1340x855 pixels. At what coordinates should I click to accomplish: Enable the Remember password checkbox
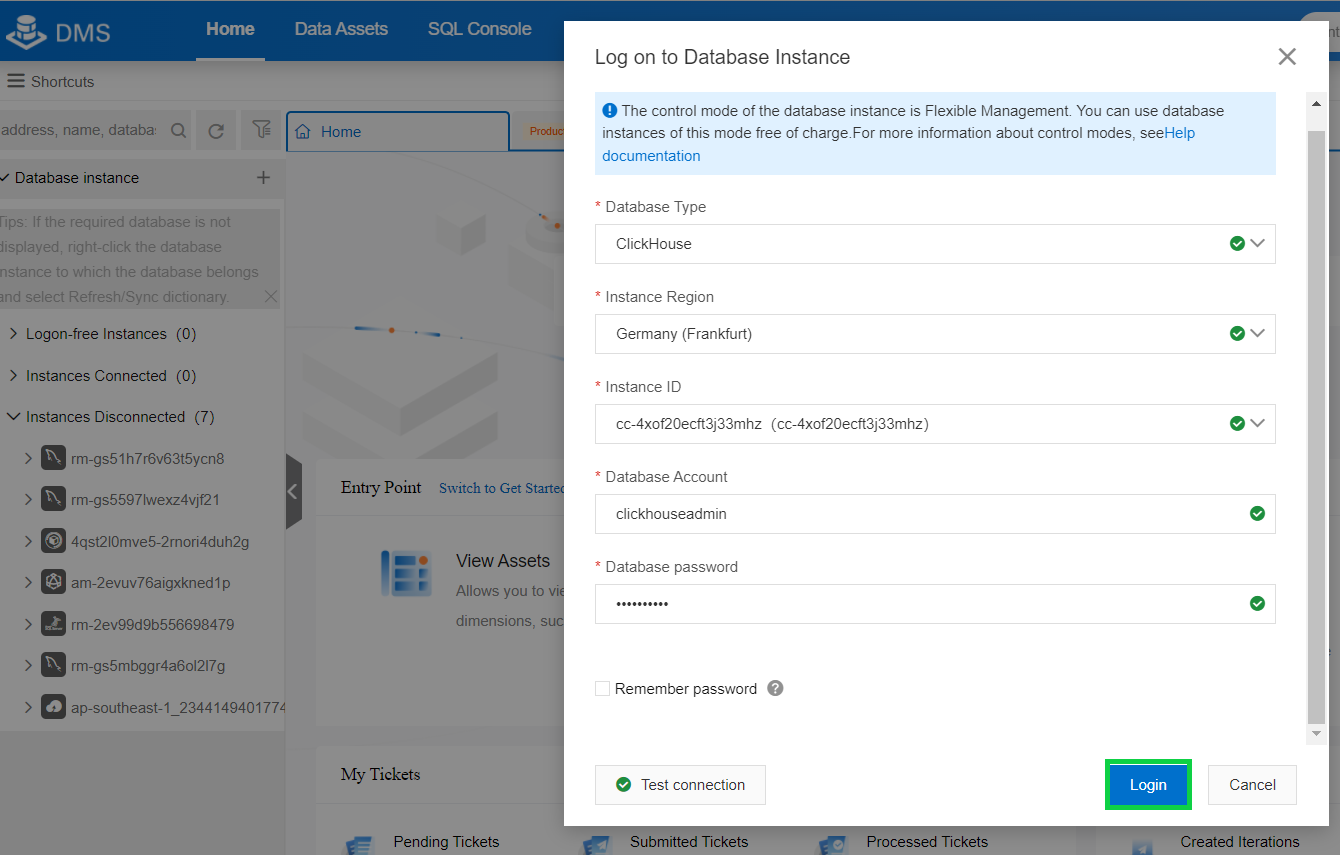(x=602, y=688)
